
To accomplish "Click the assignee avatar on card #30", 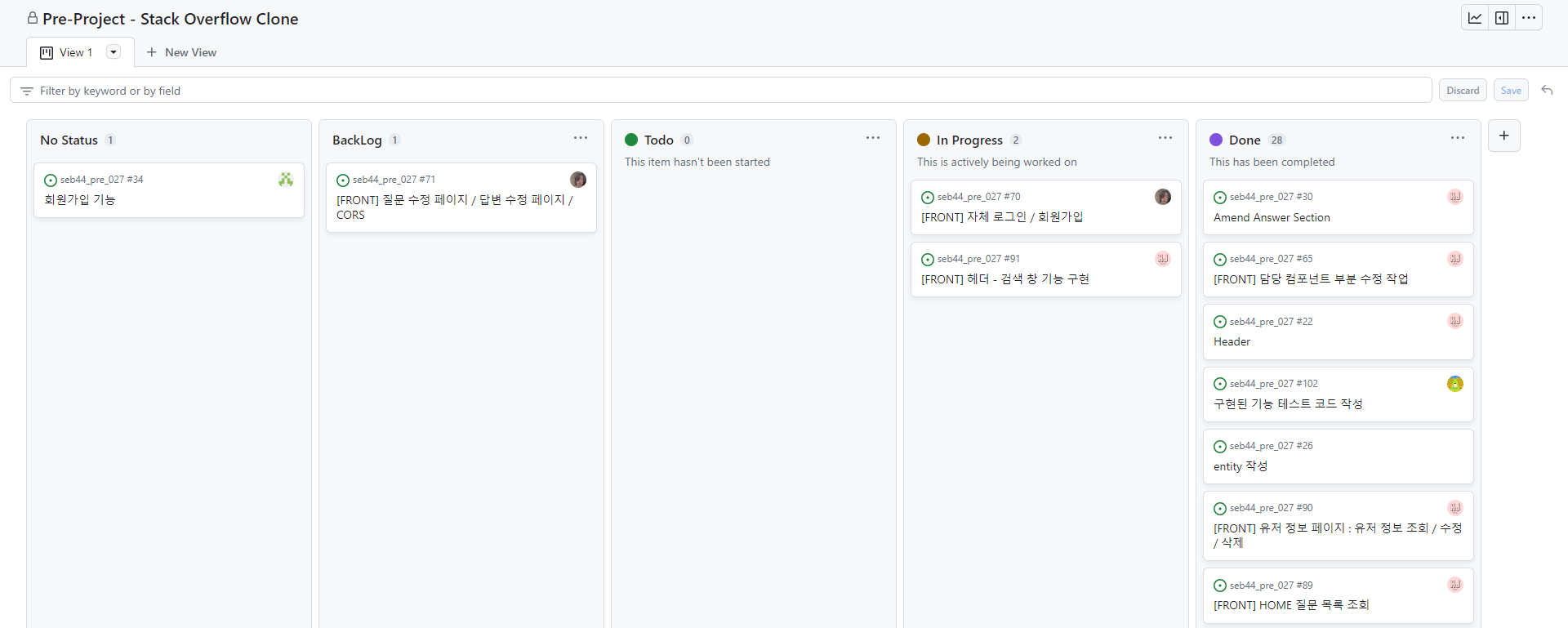I will click(1455, 197).
